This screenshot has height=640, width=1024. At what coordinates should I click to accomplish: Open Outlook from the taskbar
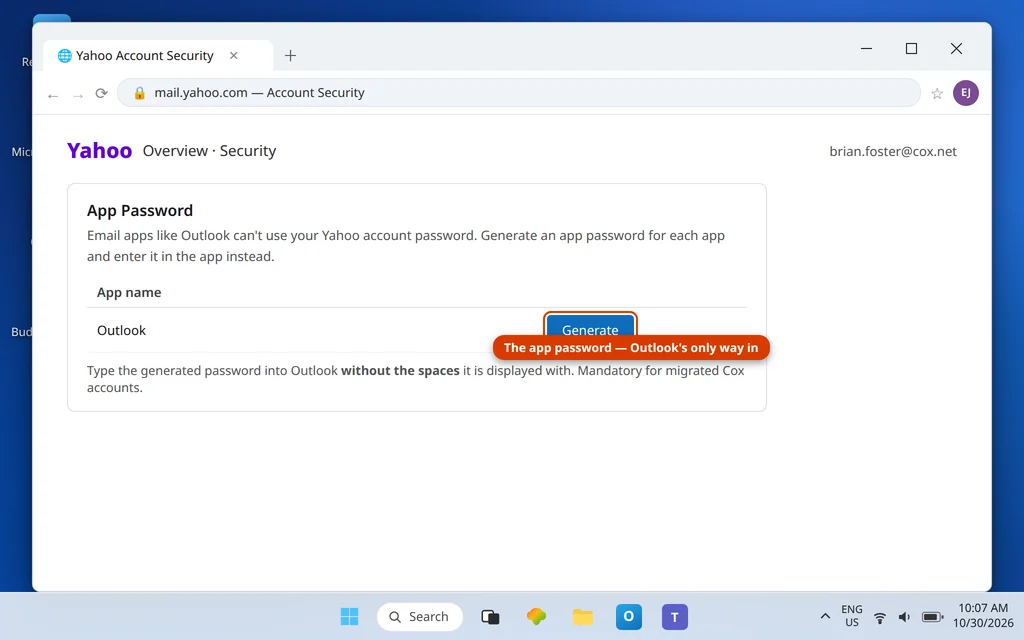[x=628, y=616]
